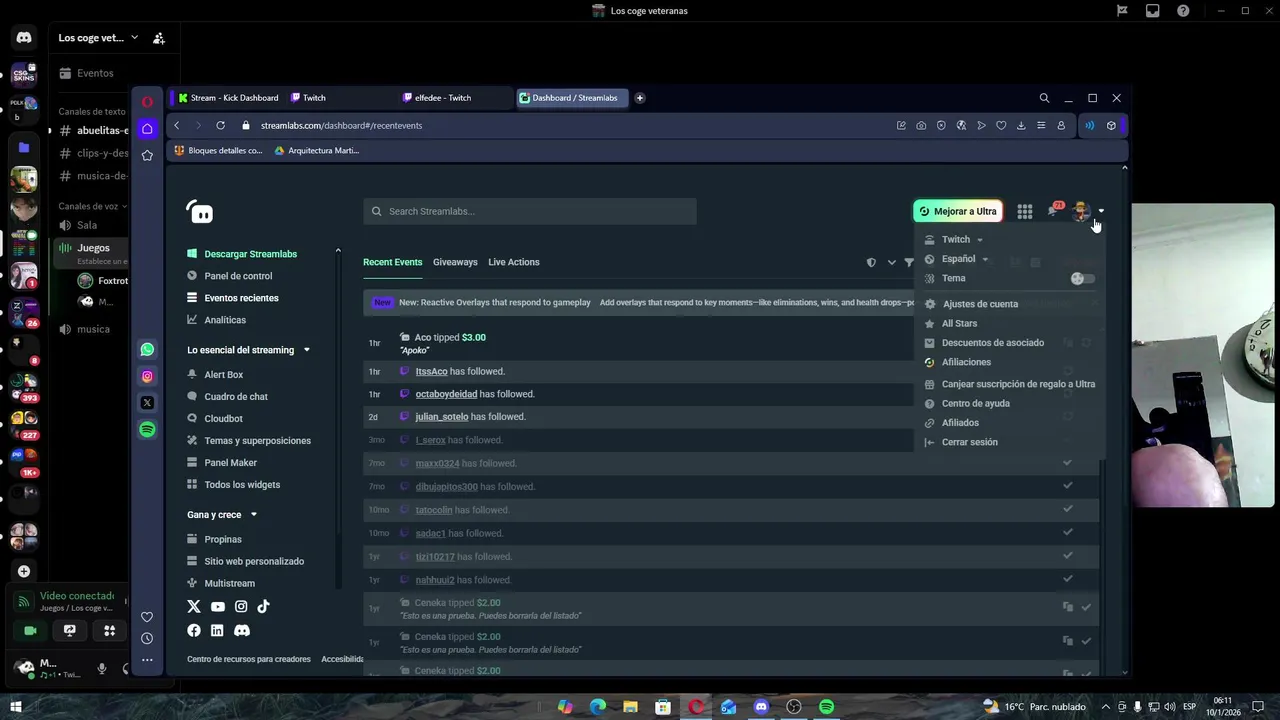This screenshot has height=720, width=1280.
Task: Open Spotify from the Windows taskbar
Action: click(826, 707)
